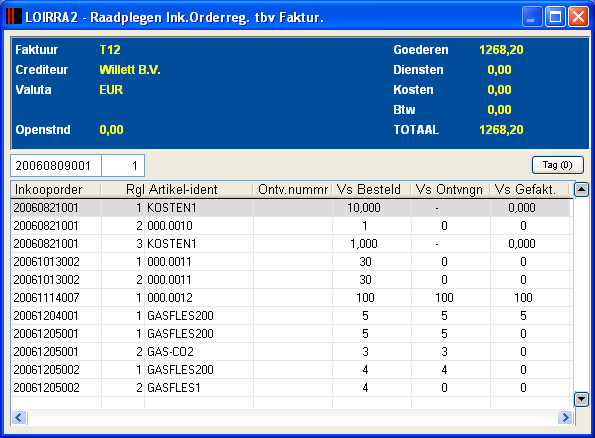Click the line number field showing 1
The height and width of the screenshot is (438, 595).
tap(123, 165)
